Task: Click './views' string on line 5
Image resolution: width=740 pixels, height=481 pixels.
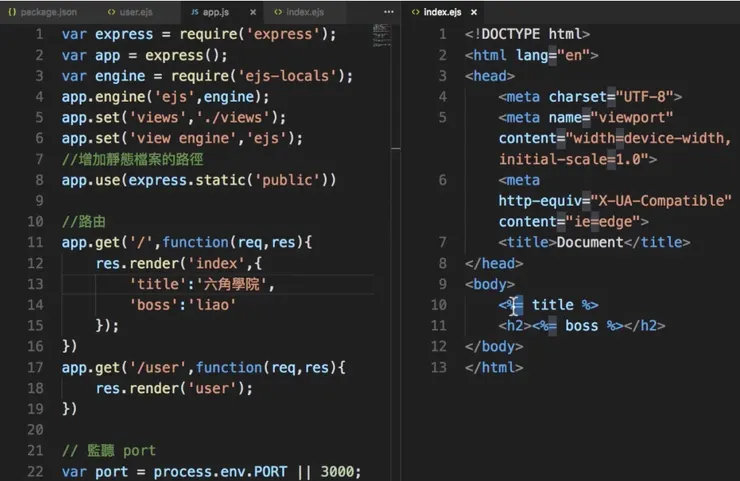Action: pos(234,118)
